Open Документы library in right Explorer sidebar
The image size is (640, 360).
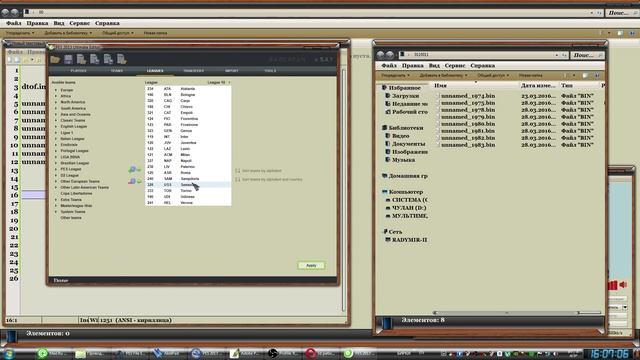[x=405, y=144]
